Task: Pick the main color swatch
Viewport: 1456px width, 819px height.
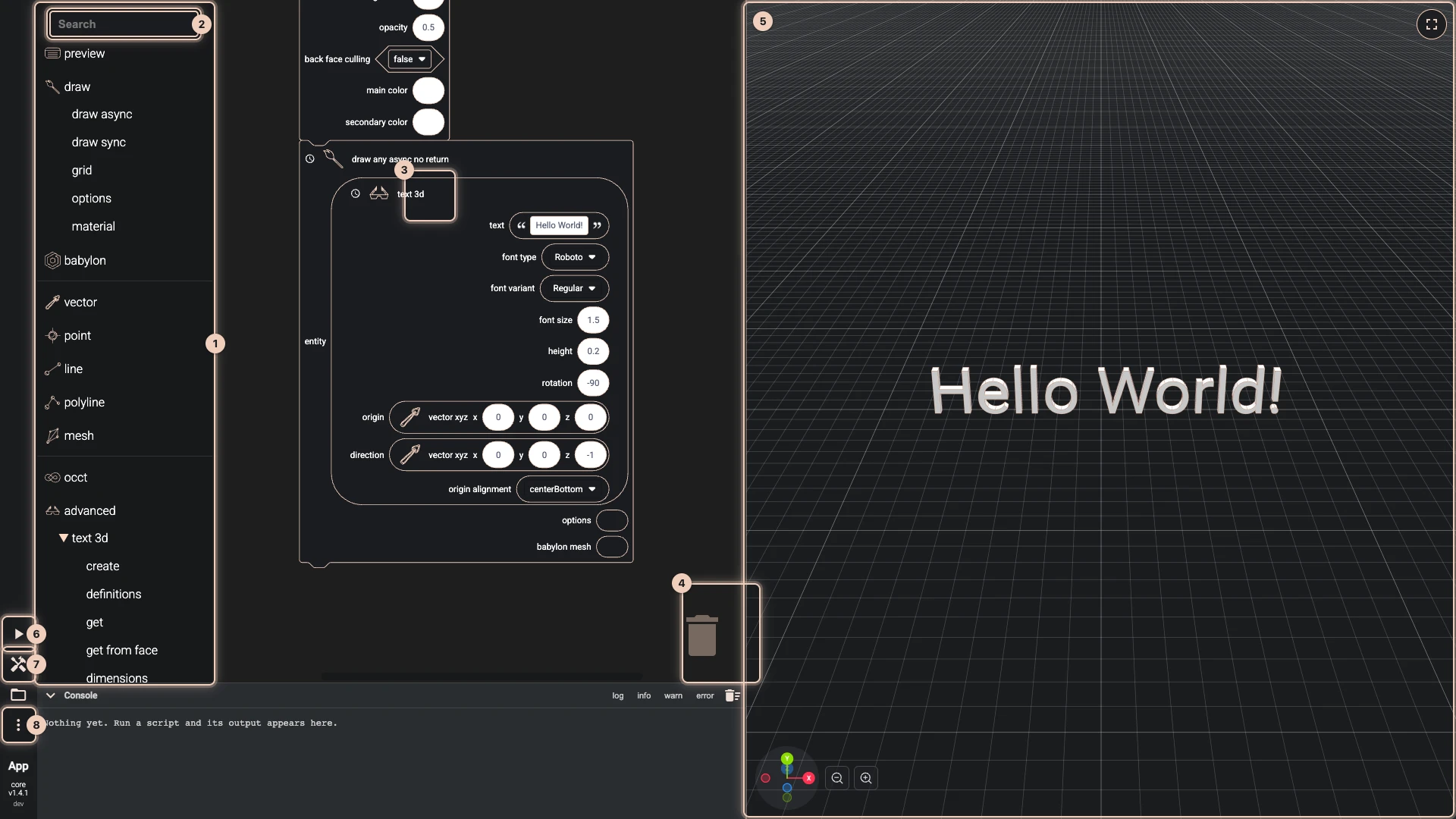Action: coord(428,91)
